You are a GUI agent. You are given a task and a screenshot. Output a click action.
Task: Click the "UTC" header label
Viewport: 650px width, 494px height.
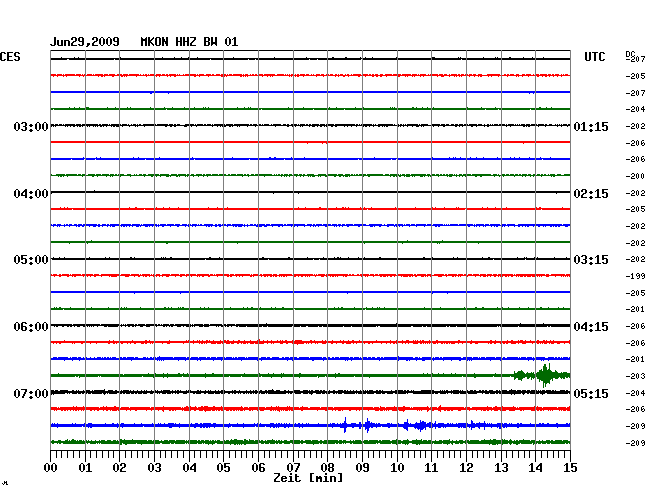(x=595, y=57)
